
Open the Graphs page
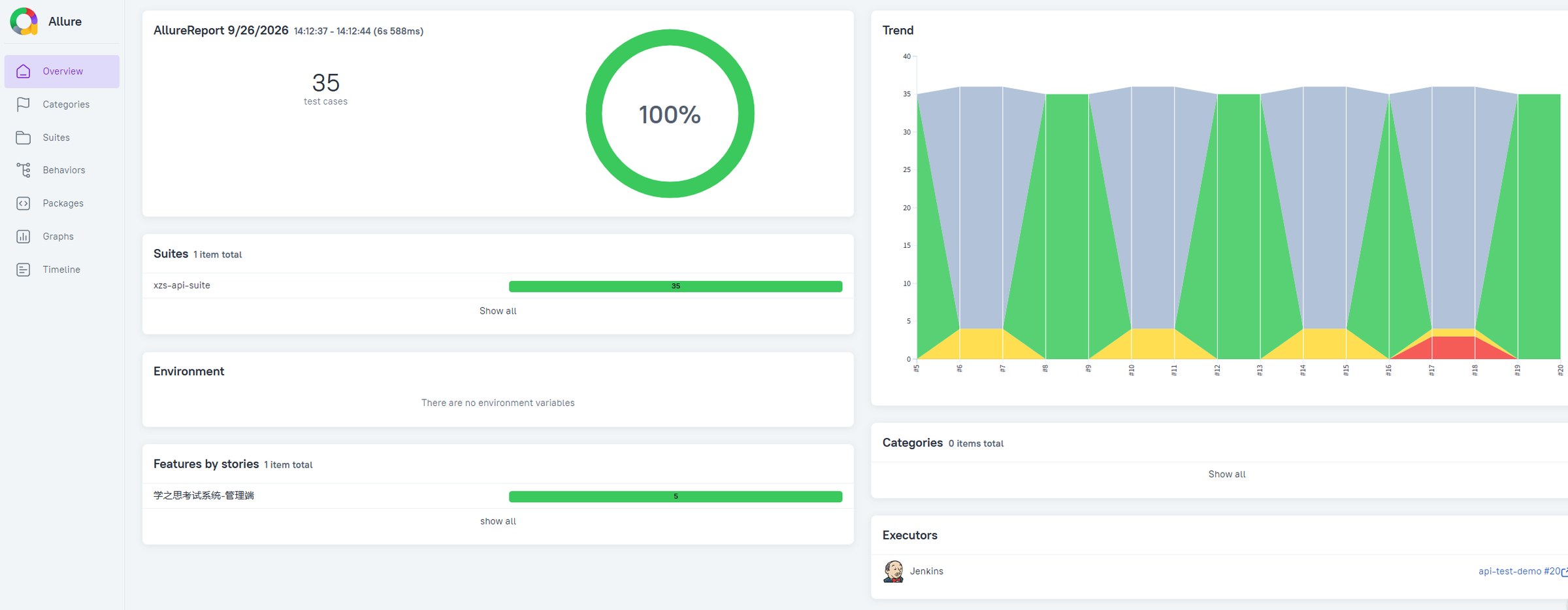pyautogui.click(x=62, y=237)
